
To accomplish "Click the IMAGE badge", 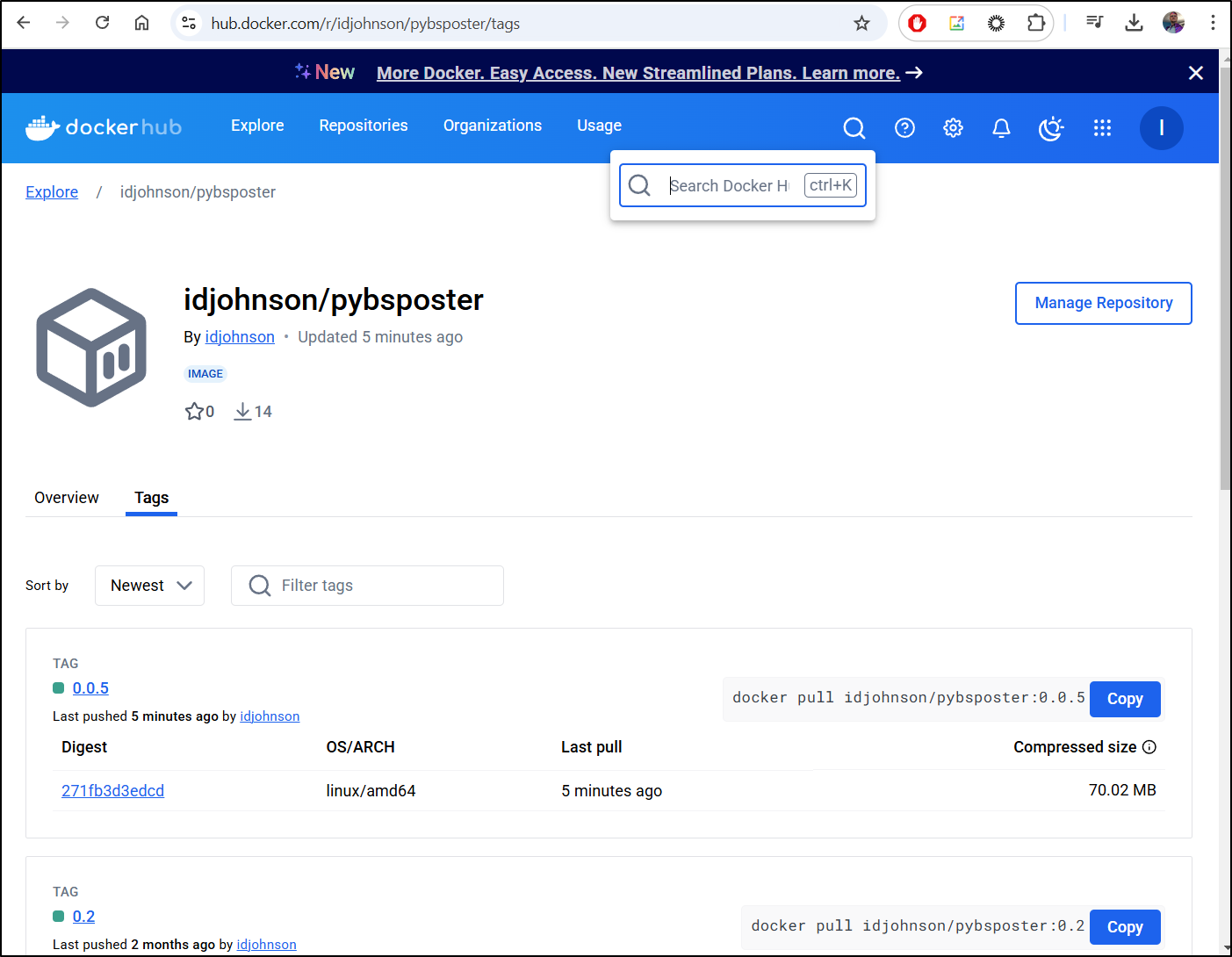I will pos(205,374).
